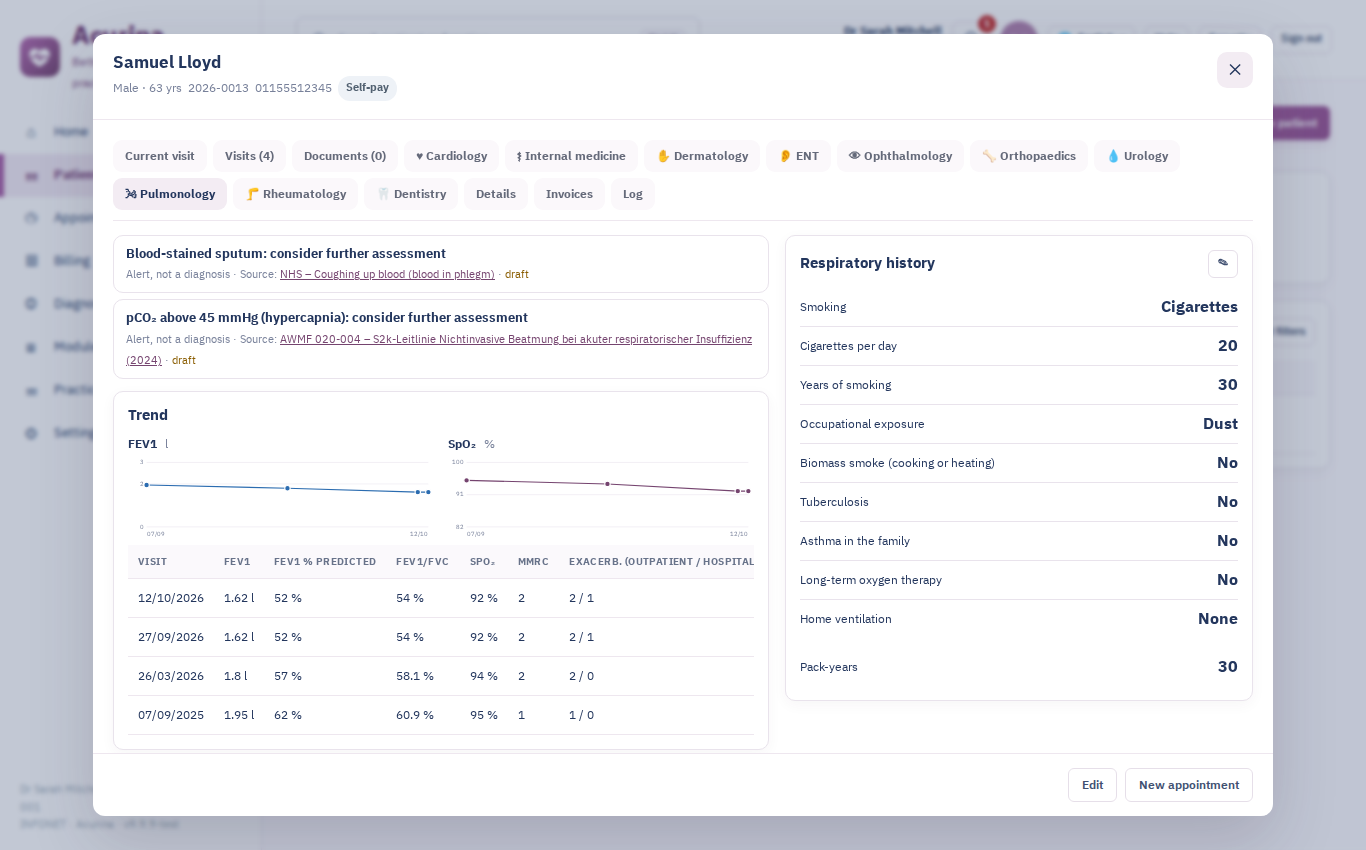The height and width of the screenshot is (850, 1366).
Task: Close the Samuel Lloyd patient dialog
Action: pos(1234,70)
